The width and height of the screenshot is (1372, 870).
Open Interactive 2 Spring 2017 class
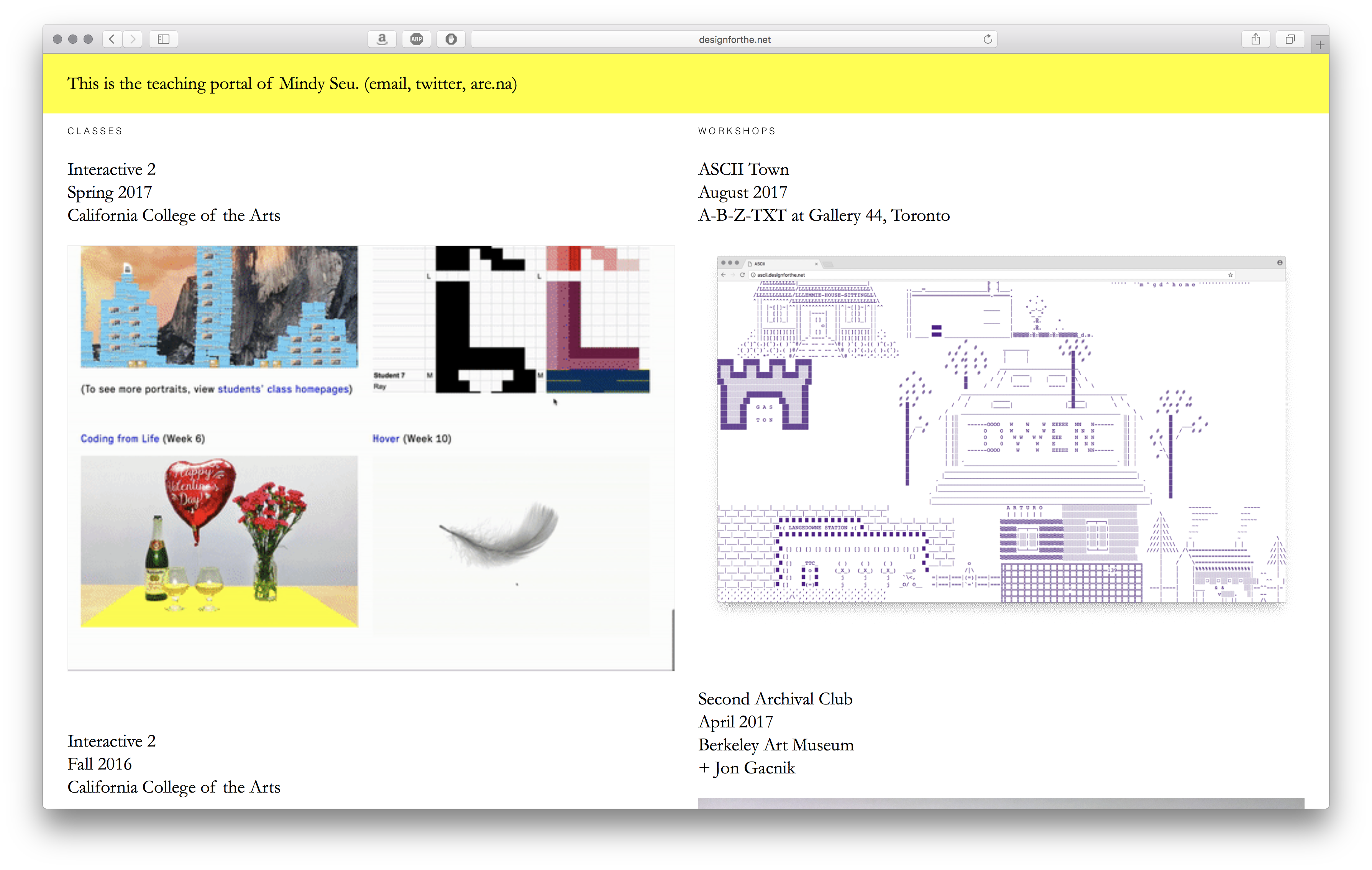(112, 169)
